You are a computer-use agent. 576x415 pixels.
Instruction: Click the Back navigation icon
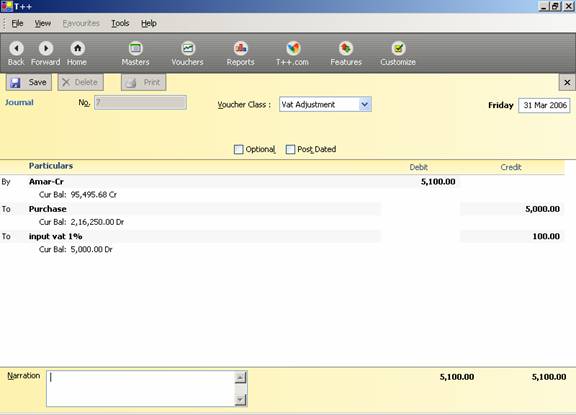(x=17, y=48)
